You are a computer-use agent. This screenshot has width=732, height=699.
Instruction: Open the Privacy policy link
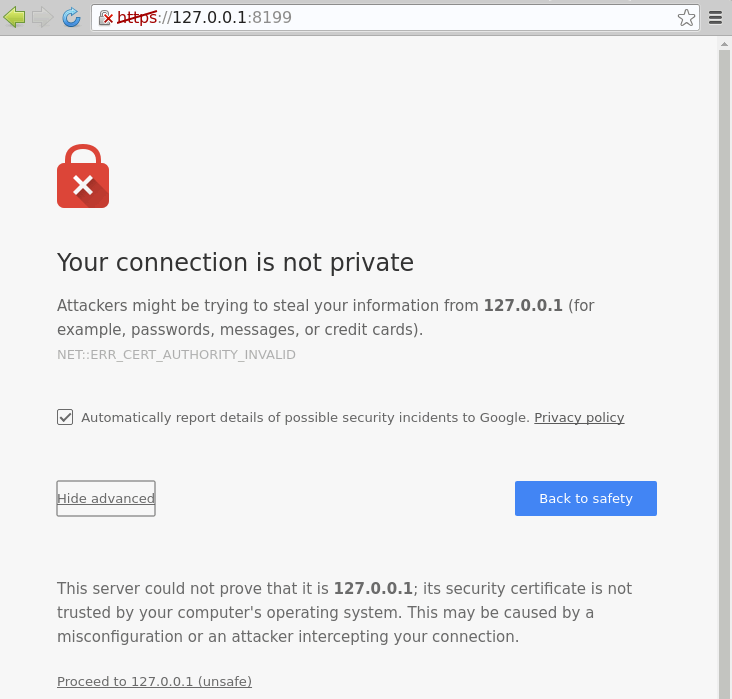coord(579,418)
